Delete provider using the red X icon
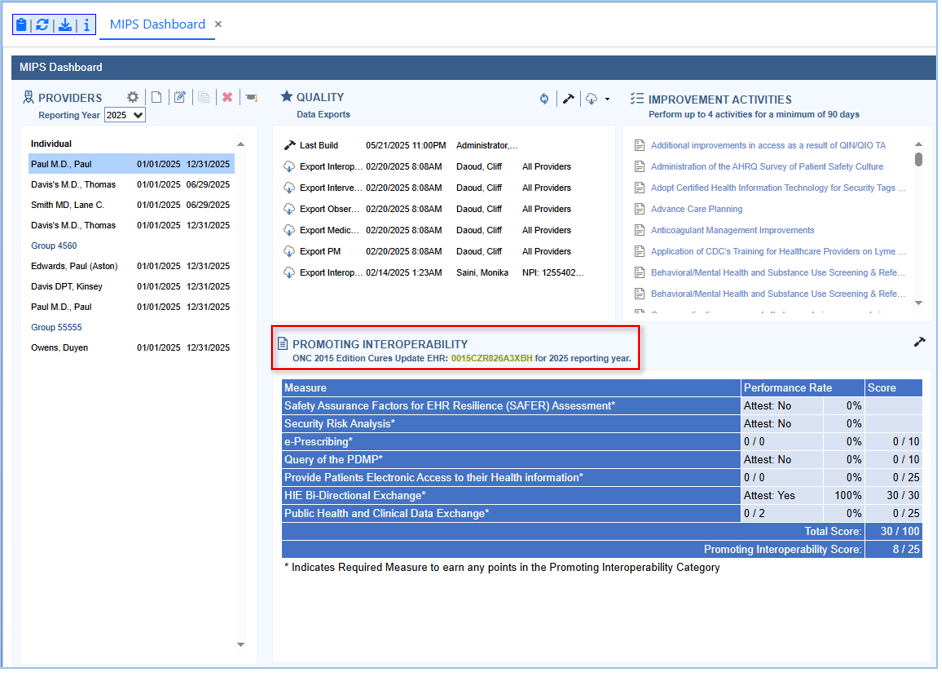This screenshot has width=942, height=673. pyautogui.click(x=227, y=97)
